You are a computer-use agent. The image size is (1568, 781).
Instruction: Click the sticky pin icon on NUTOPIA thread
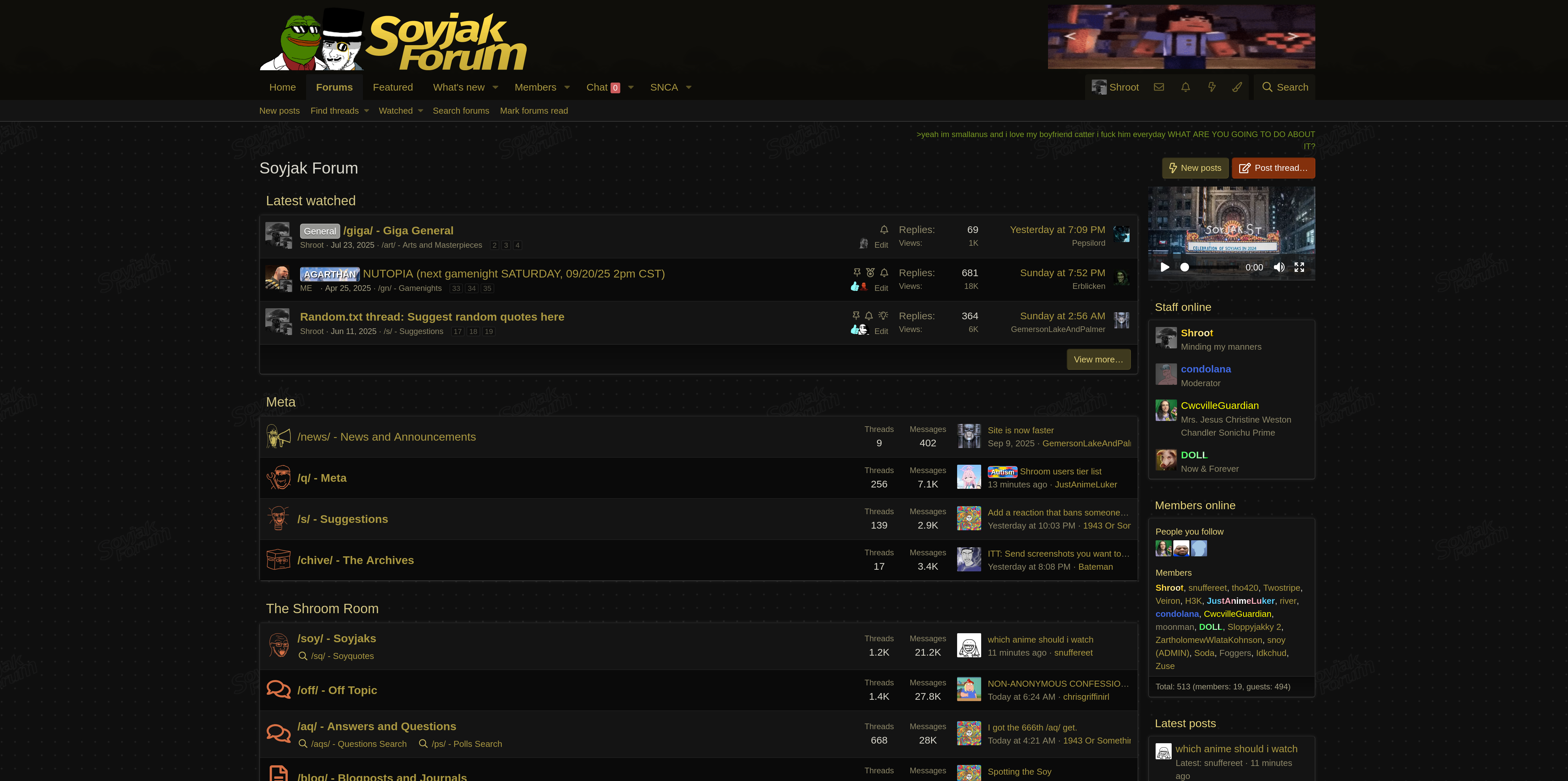[x=857, y=273]
